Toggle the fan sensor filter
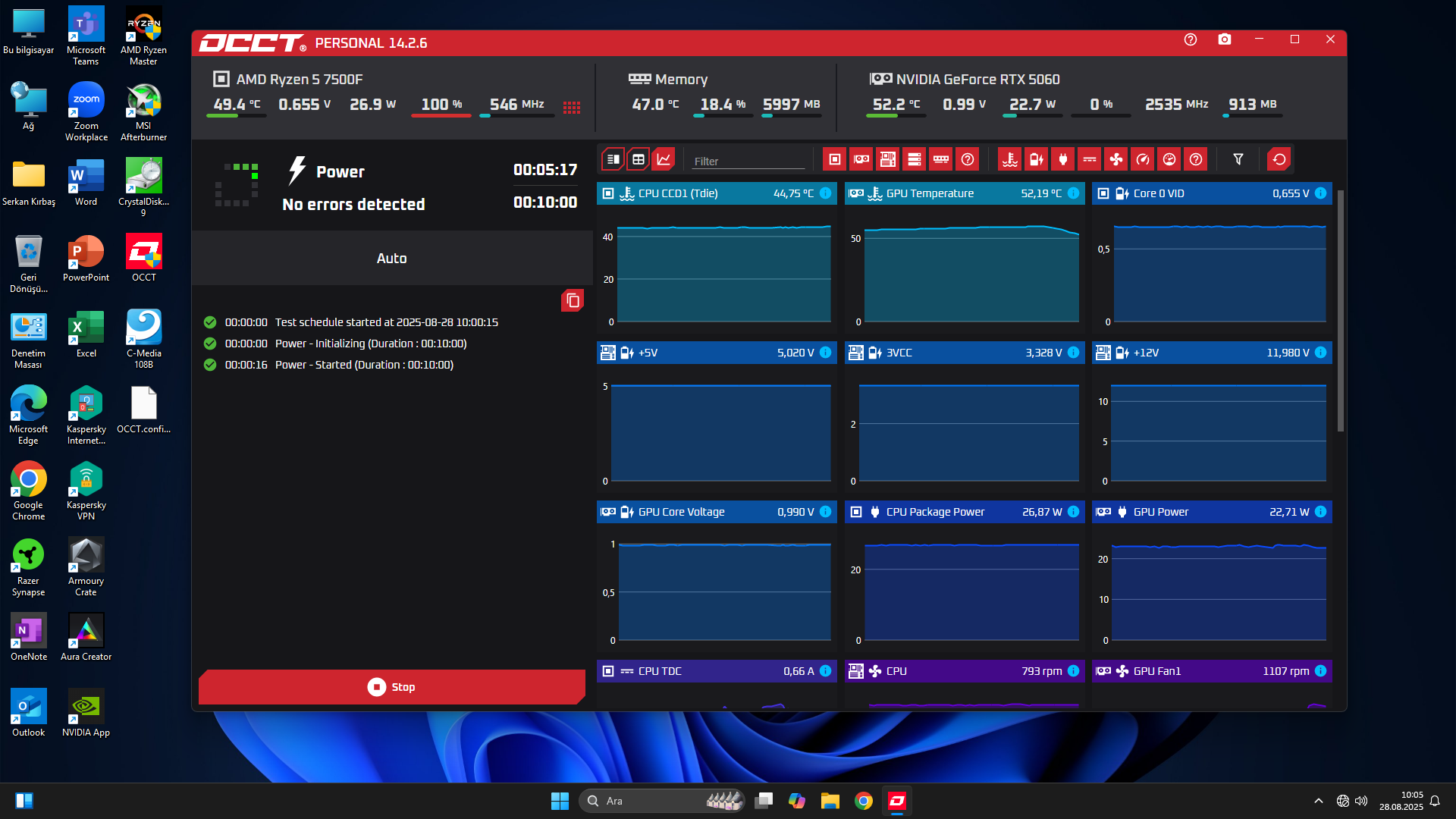Image resolution: width=1456 pixels, height=819 pixels. coord(1116,159)
